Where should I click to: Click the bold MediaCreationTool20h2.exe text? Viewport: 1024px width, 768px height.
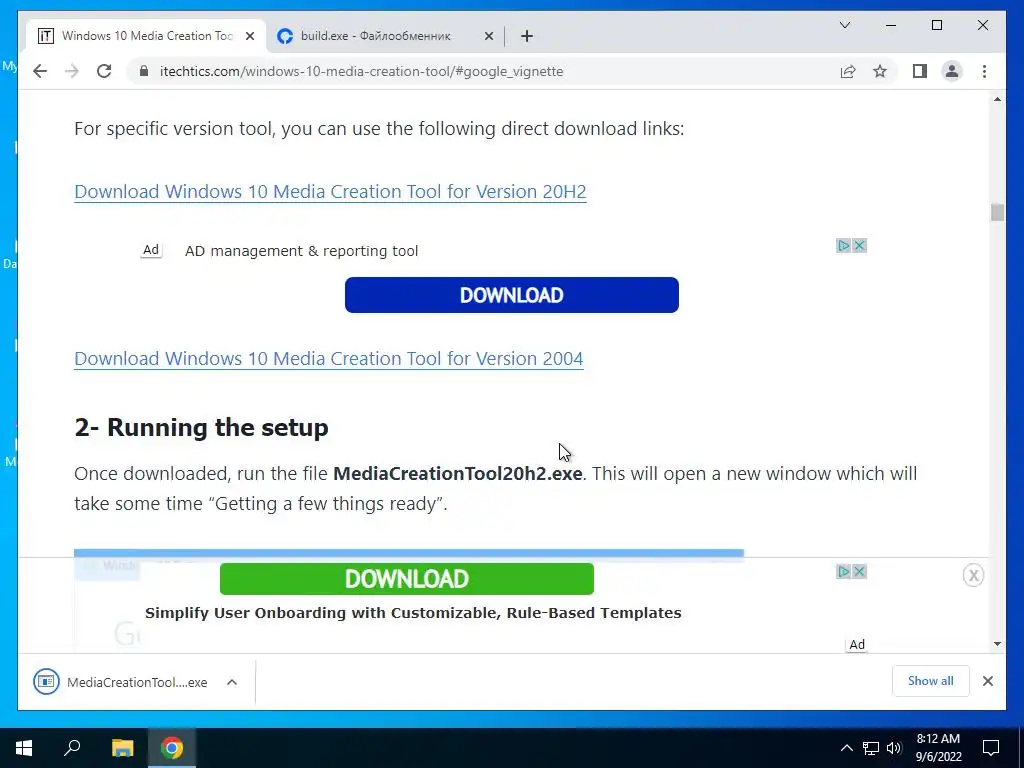(458, 473)
